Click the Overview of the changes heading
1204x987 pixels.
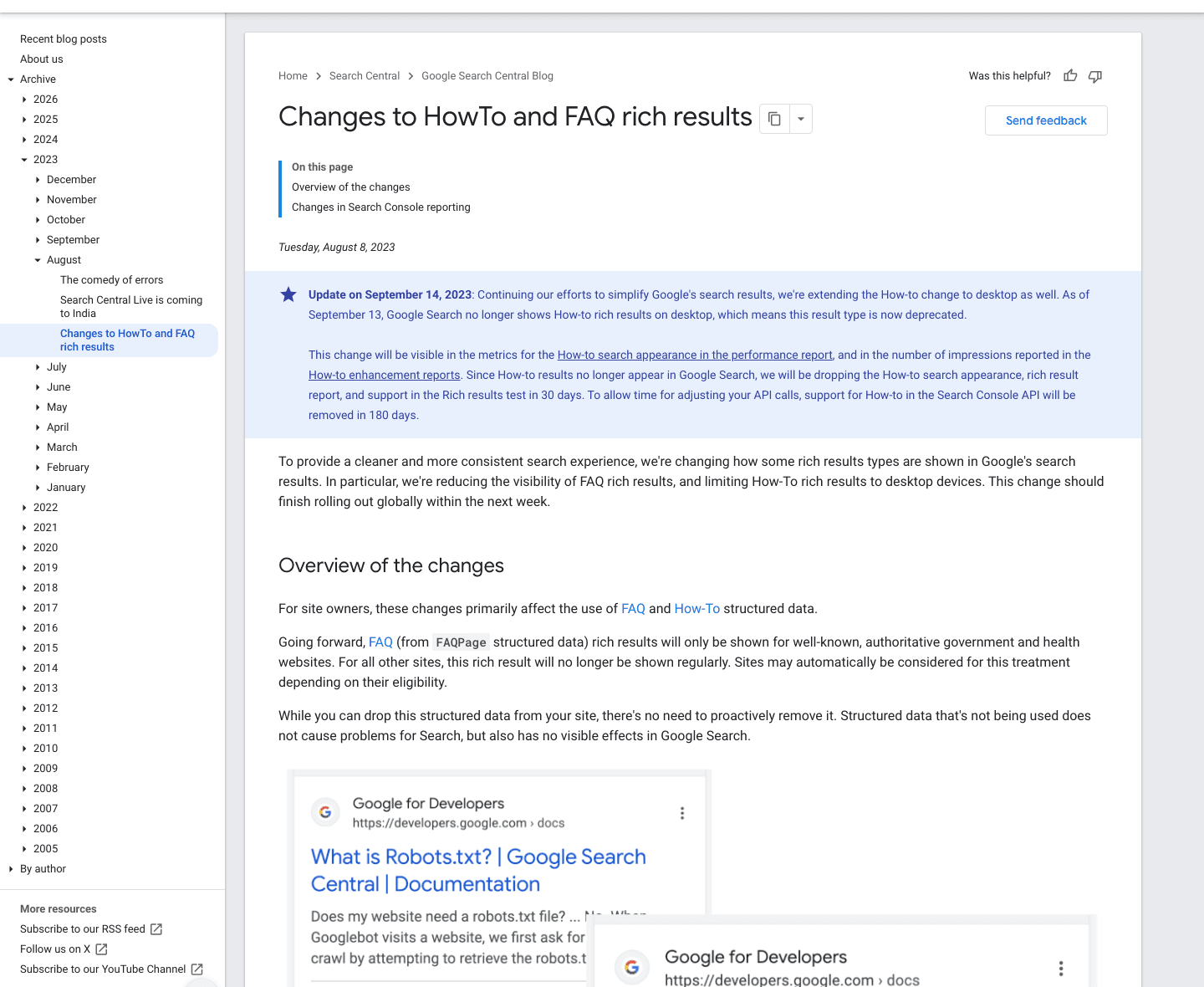point(391,565)
